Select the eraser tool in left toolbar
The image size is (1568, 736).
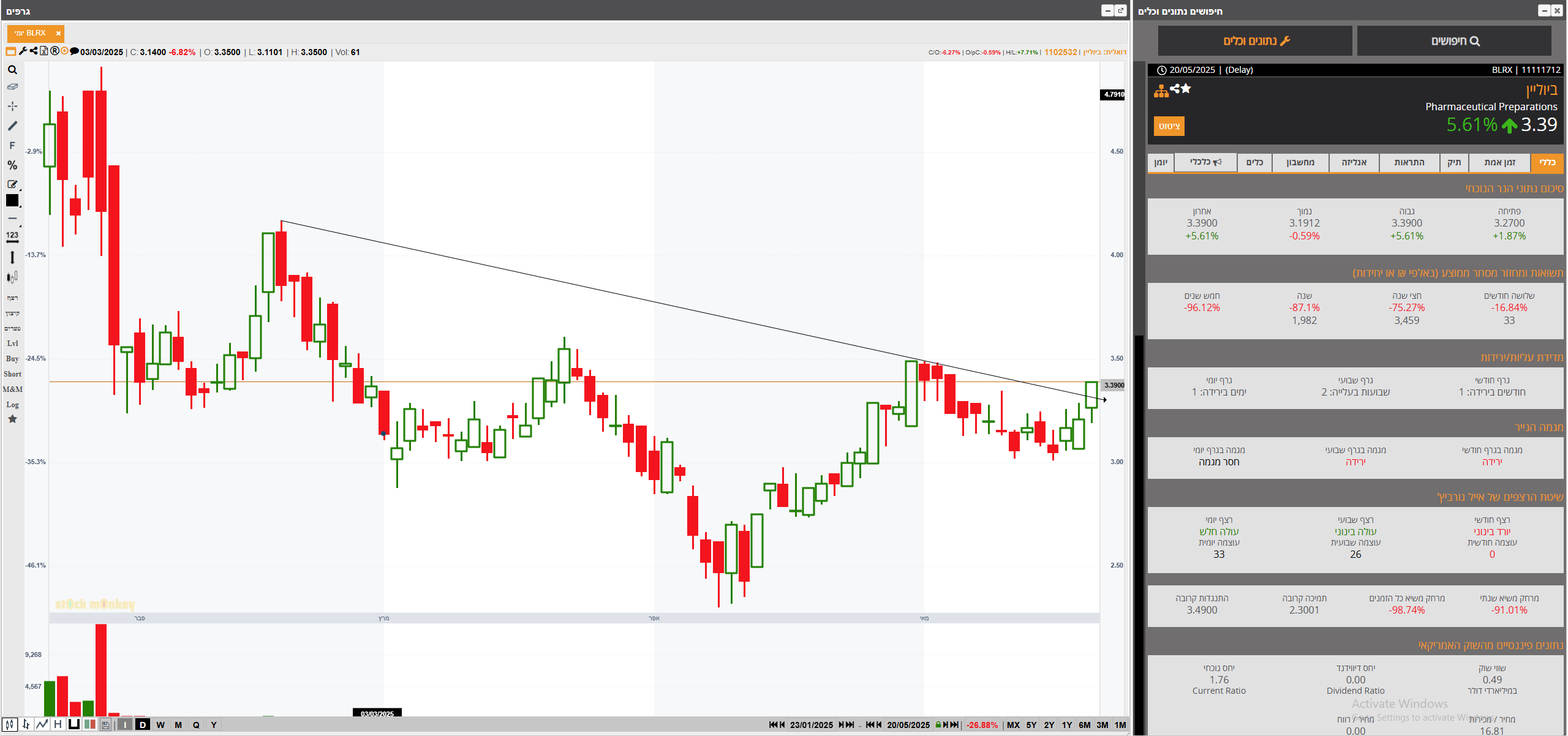point(12,87)
